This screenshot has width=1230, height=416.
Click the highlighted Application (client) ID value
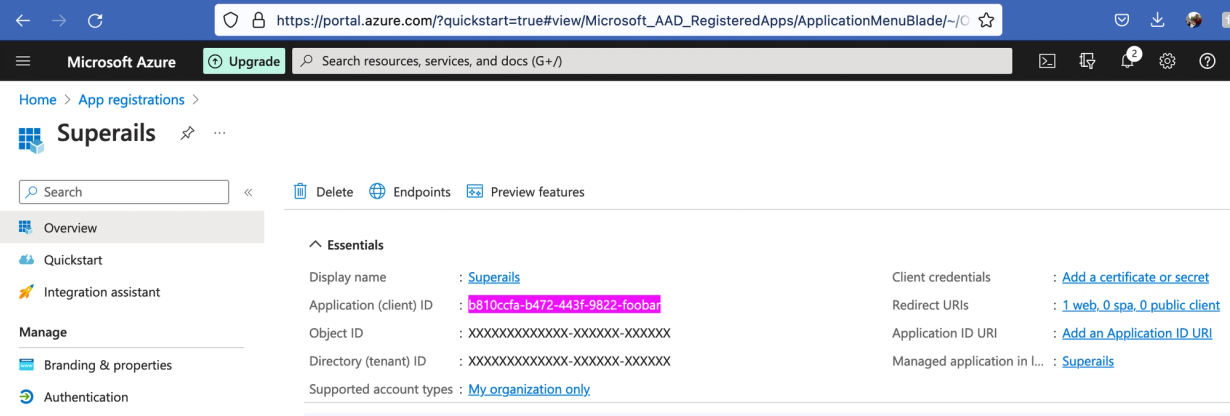pos(565,305)
